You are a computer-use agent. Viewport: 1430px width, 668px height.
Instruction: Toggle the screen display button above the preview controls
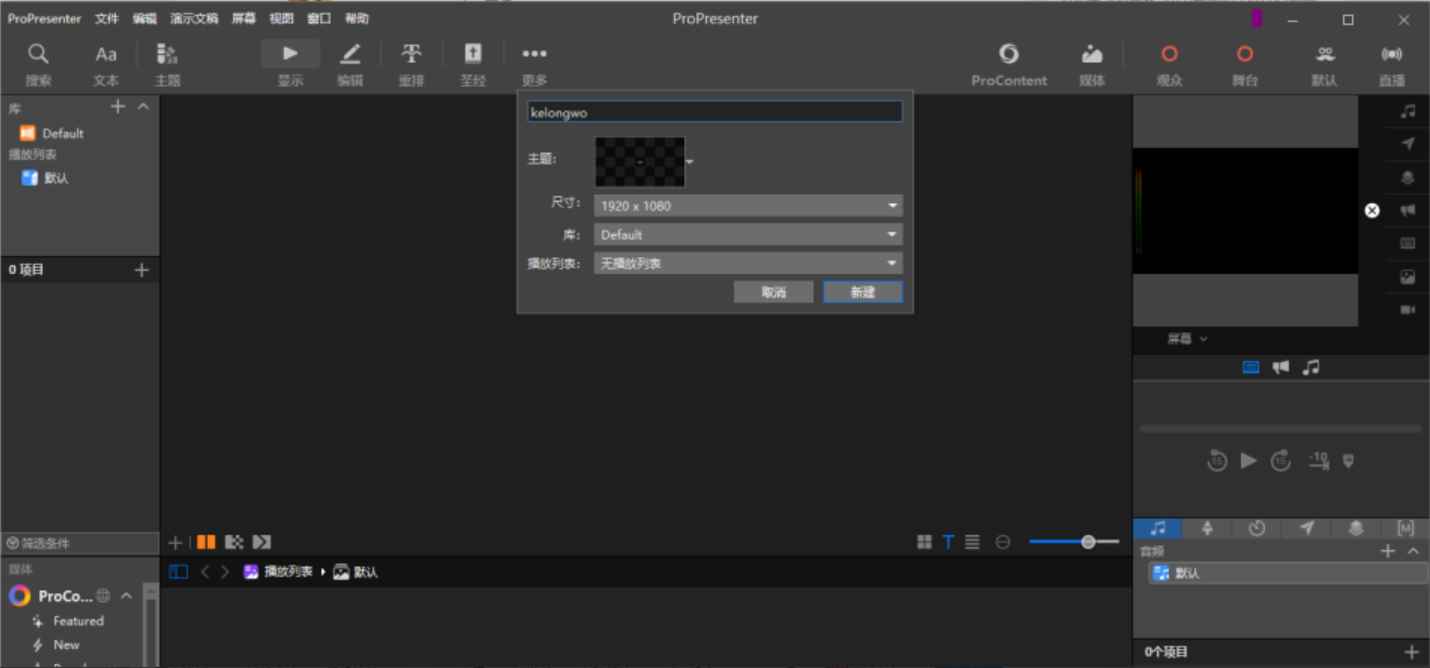coord(1249,367)
